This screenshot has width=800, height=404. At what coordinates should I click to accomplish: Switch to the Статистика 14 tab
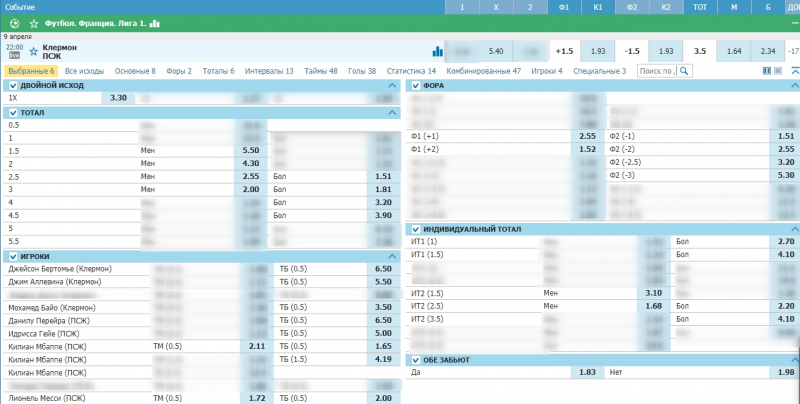click(x=411, y=71)
